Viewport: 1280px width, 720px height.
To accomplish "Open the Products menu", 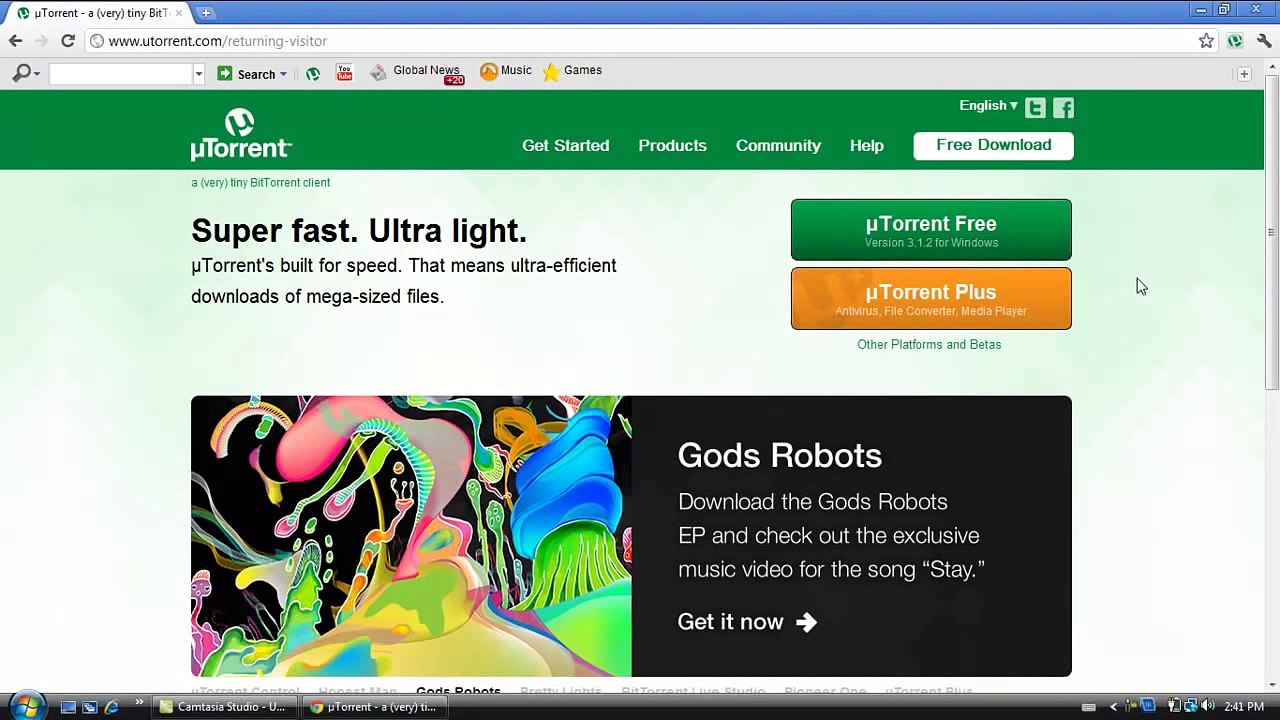I will pyautogui.click(x=672, y=146).
